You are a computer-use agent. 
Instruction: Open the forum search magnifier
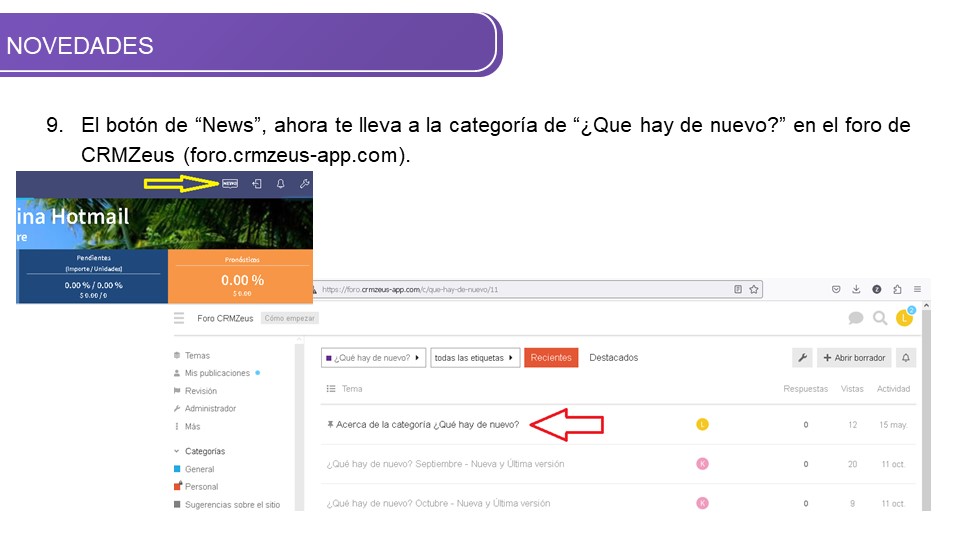pos(880,318)
